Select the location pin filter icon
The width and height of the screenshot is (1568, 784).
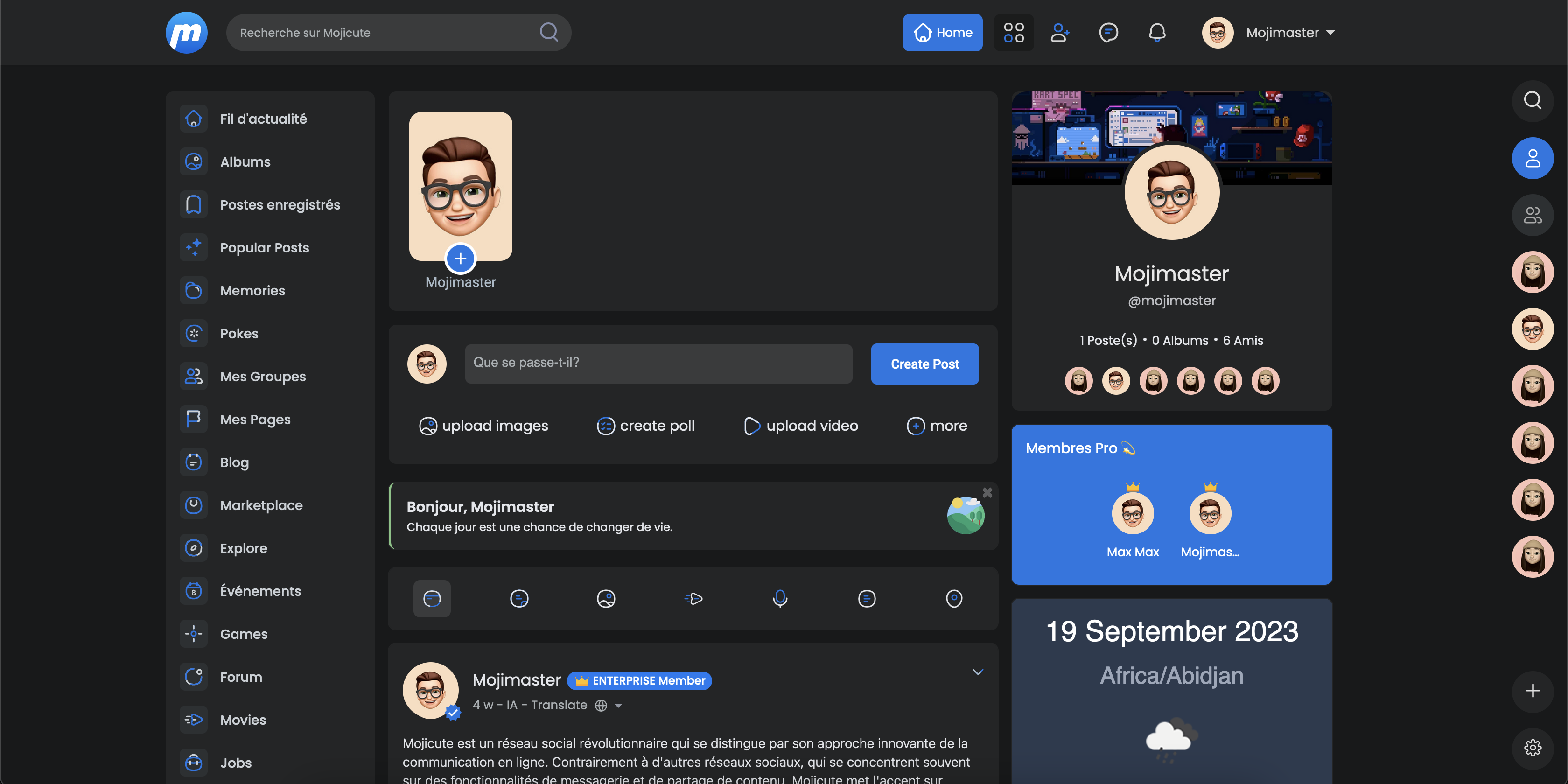click(954, 598)
